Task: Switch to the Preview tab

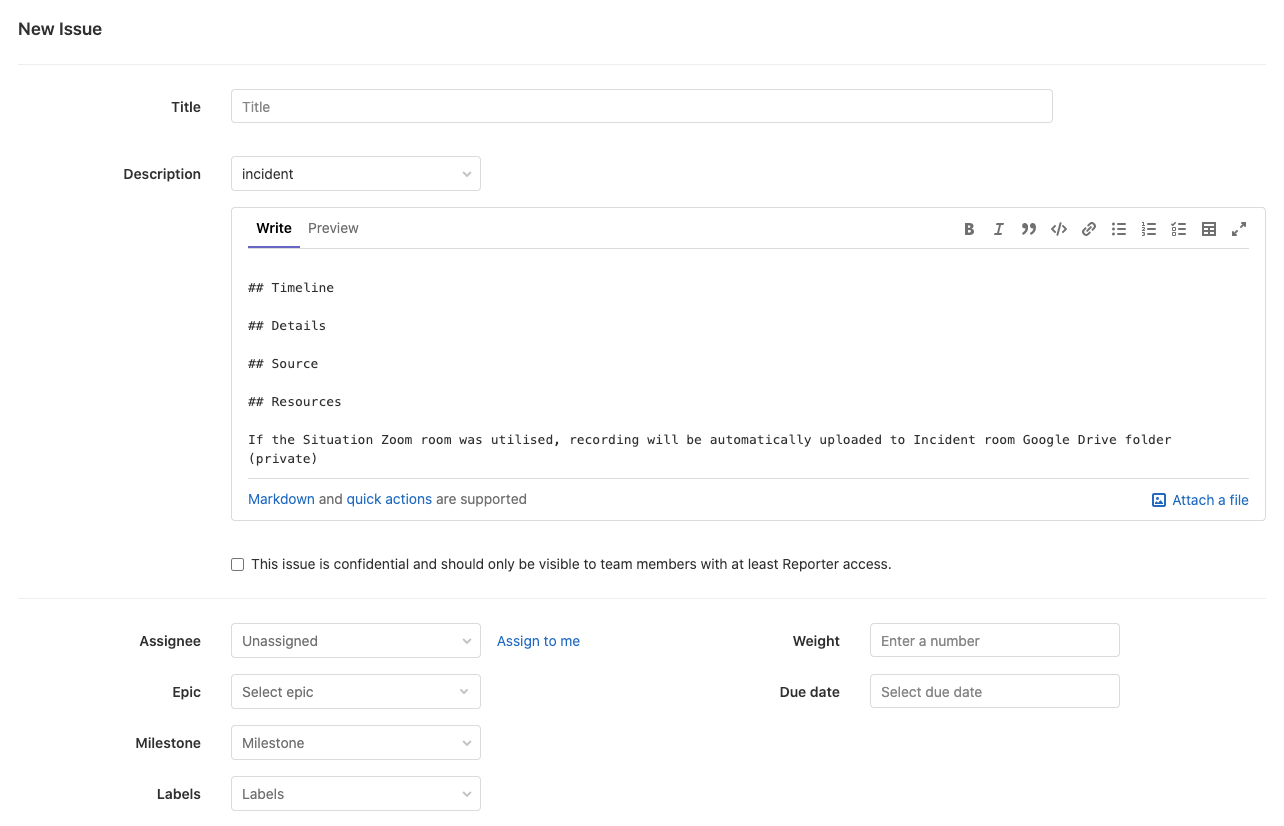Action: coord(333,228)
